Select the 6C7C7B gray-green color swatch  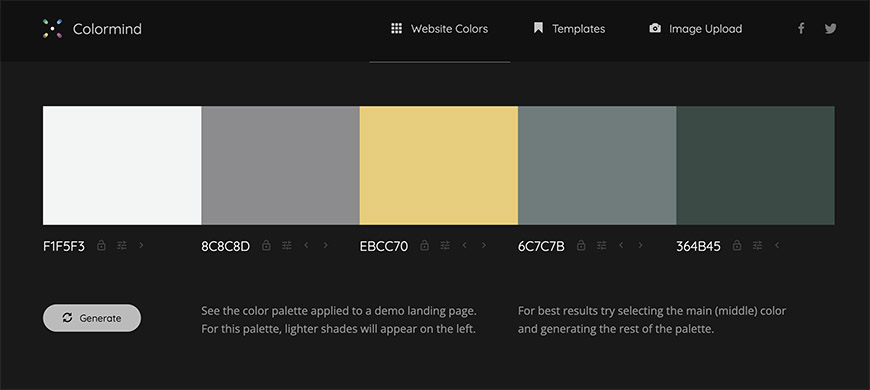pyautogui.click(x=597, y=165)
